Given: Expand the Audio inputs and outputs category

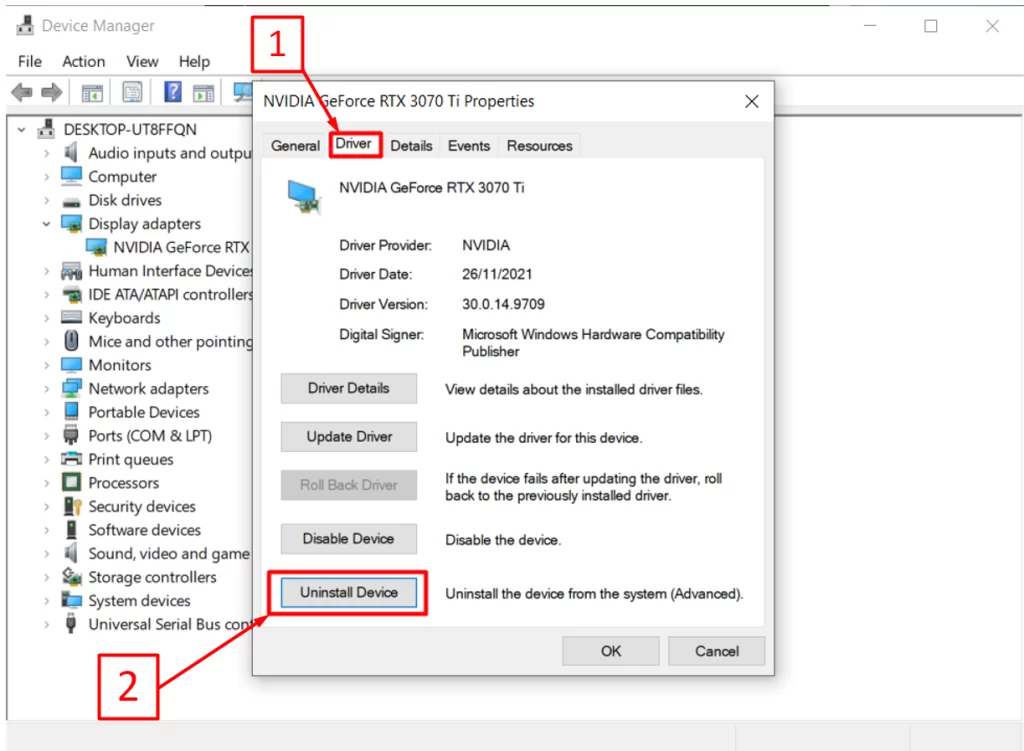Looking at the screenshot, I should pos(46,153).
